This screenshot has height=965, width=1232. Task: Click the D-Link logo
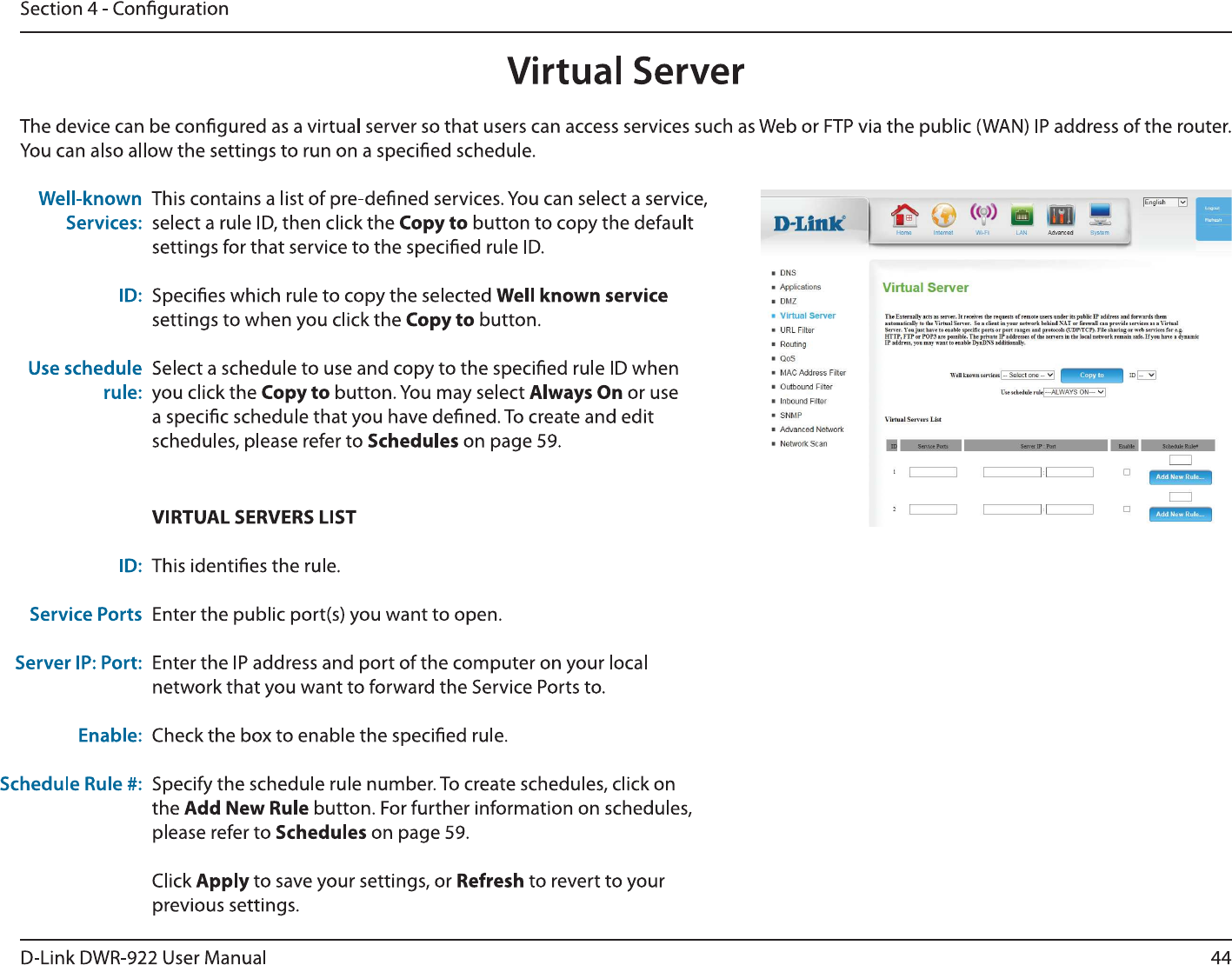[809, 223]
